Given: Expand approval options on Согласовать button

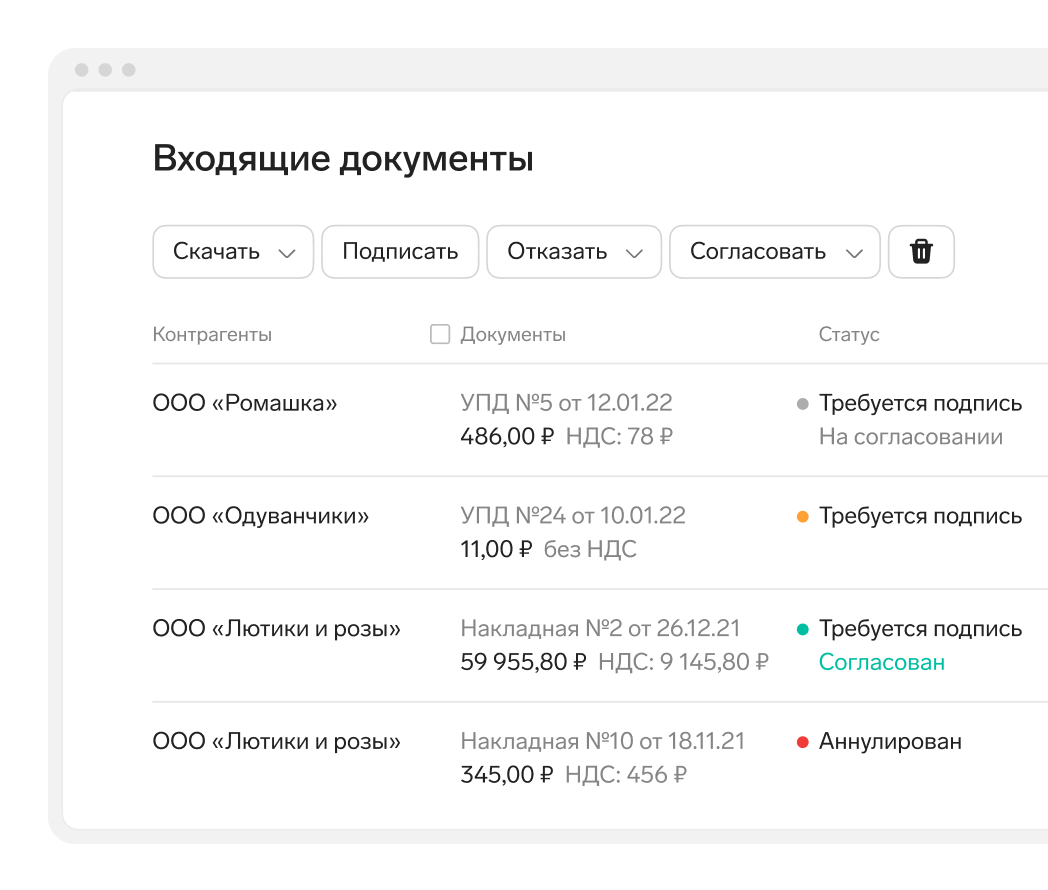Looking at the screenshot, I should coord(857,252).
